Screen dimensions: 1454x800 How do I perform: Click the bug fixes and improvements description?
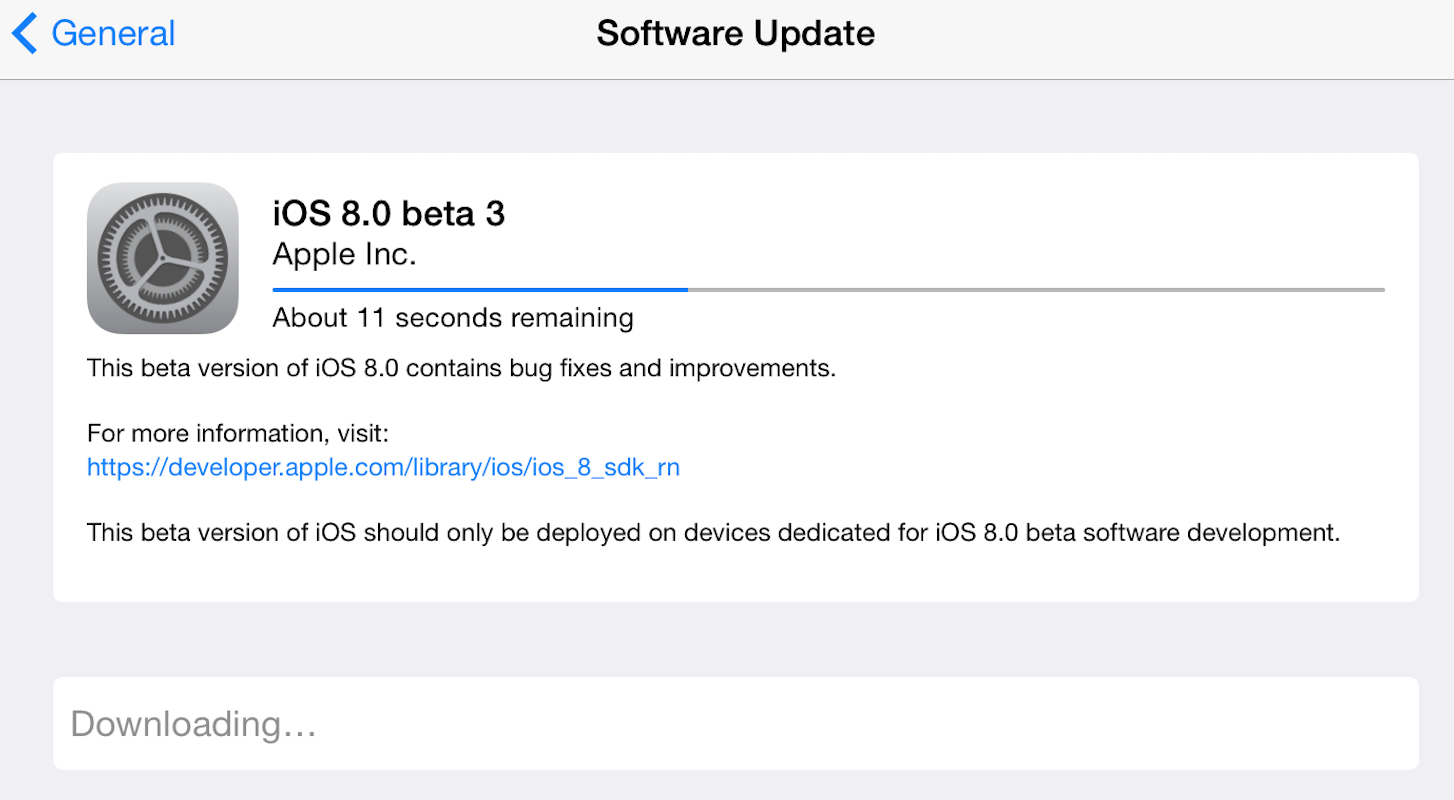[460, 368]
